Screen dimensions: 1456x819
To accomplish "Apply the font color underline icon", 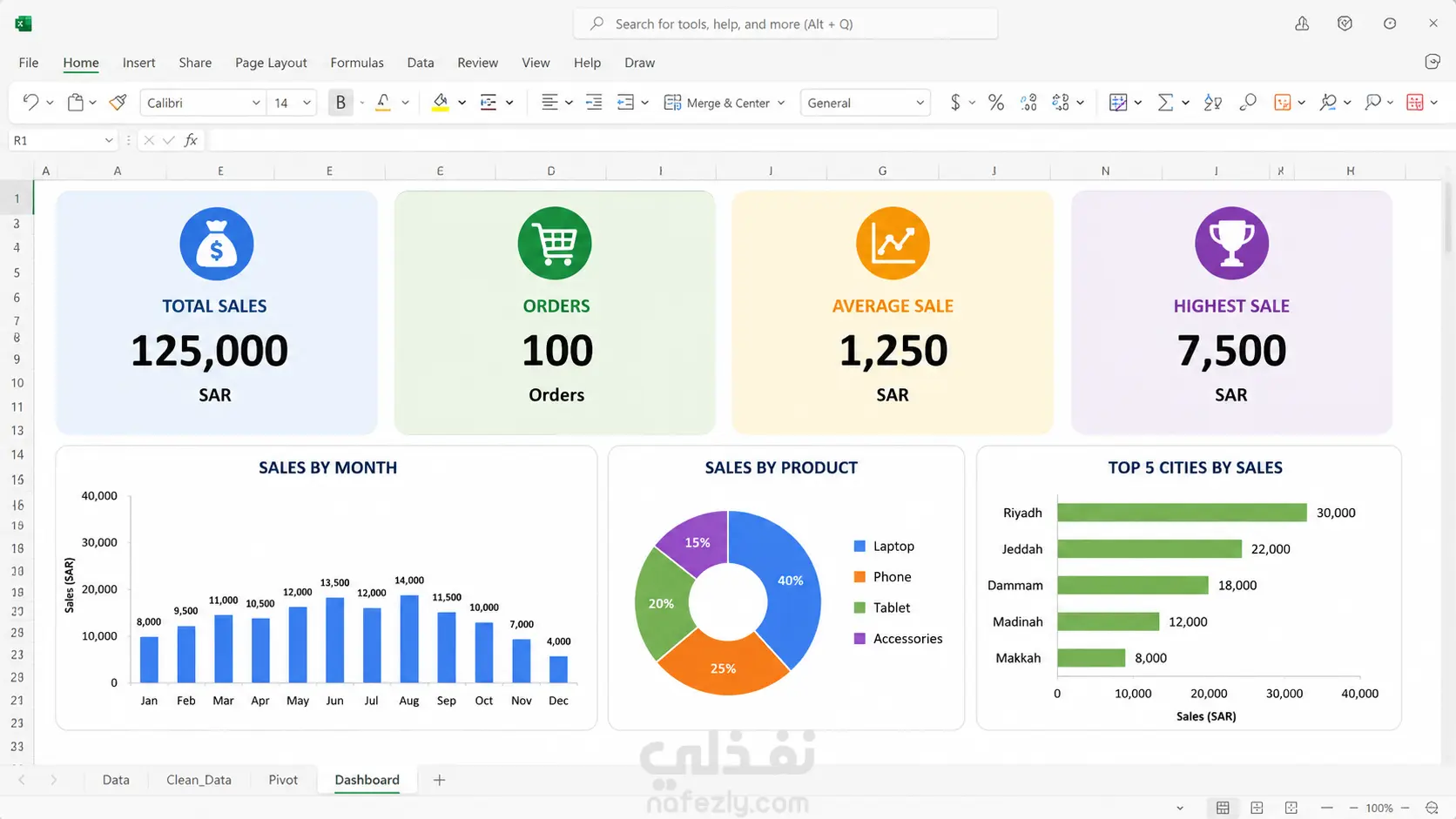I will pyautogui.click(x=383, y=102).
